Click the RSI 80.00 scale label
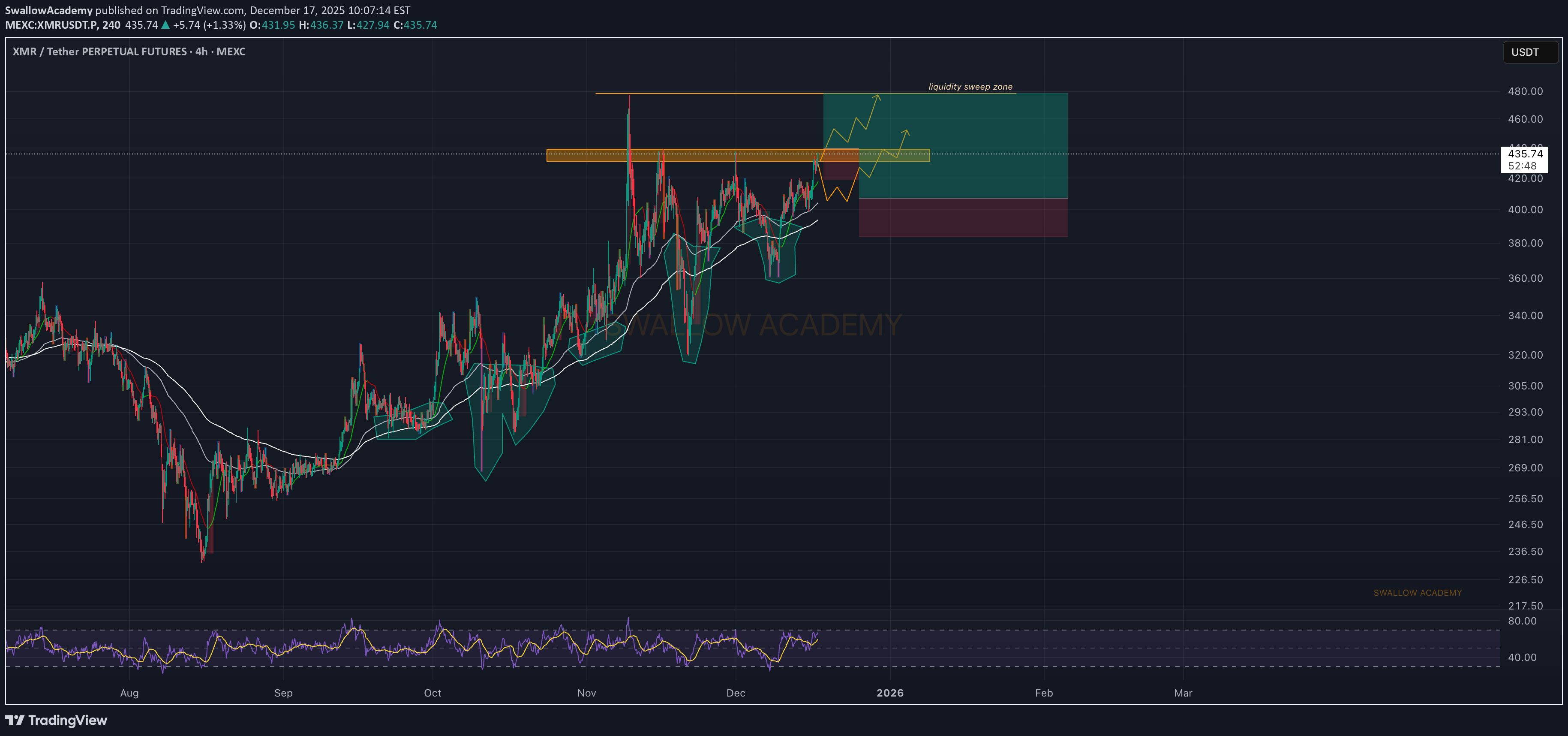 coord(1522,621)
